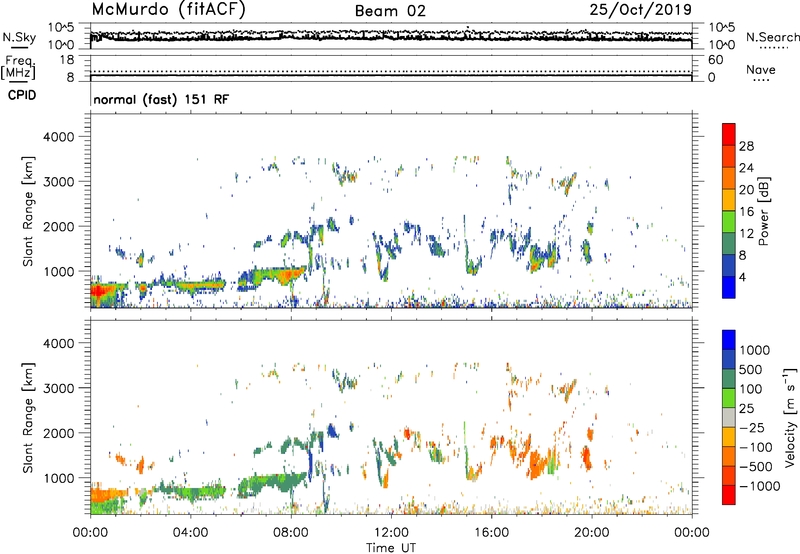Image resolution: width=800 pixels, height=554 pixels.
Task: Click the 'Slant Range [km]' label on the velocity panel
Action: click(x=28, y=418)
